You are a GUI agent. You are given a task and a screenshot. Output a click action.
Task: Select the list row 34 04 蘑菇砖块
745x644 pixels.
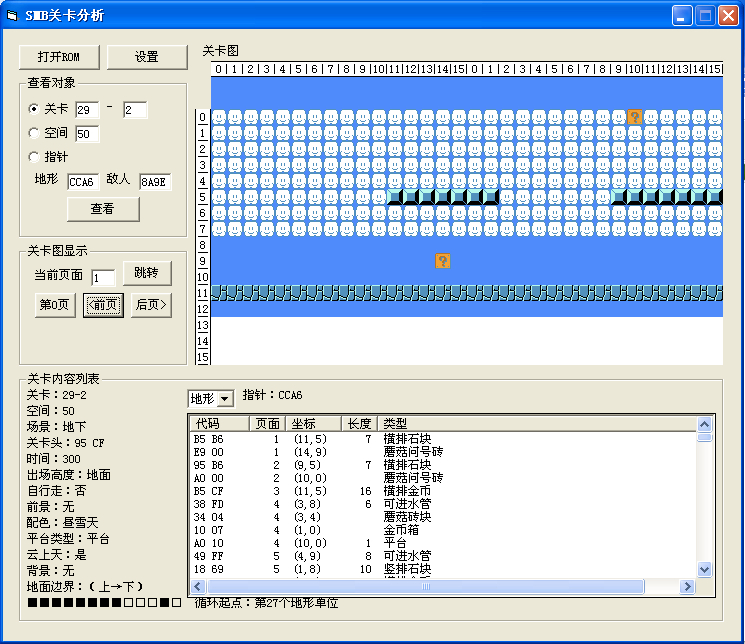[443, 517]
